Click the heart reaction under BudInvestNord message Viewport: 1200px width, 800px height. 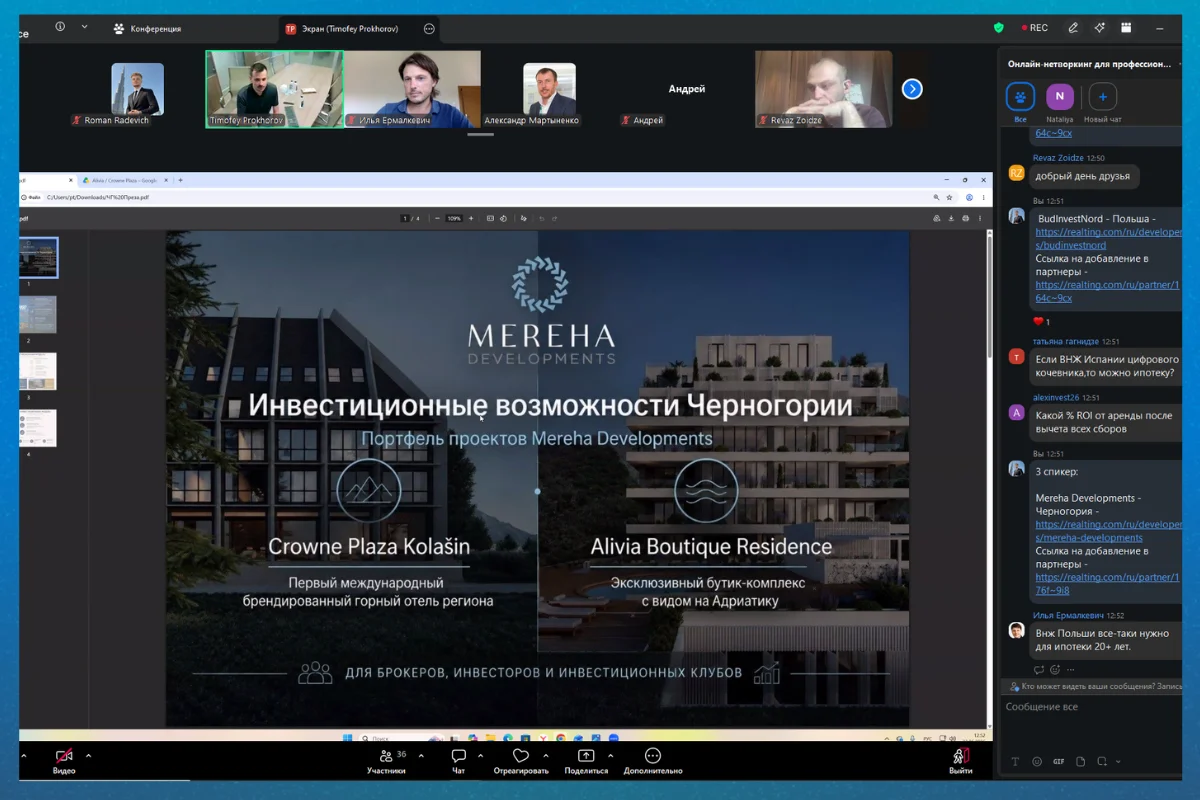pyautogui.click(x=1042, y=322)
